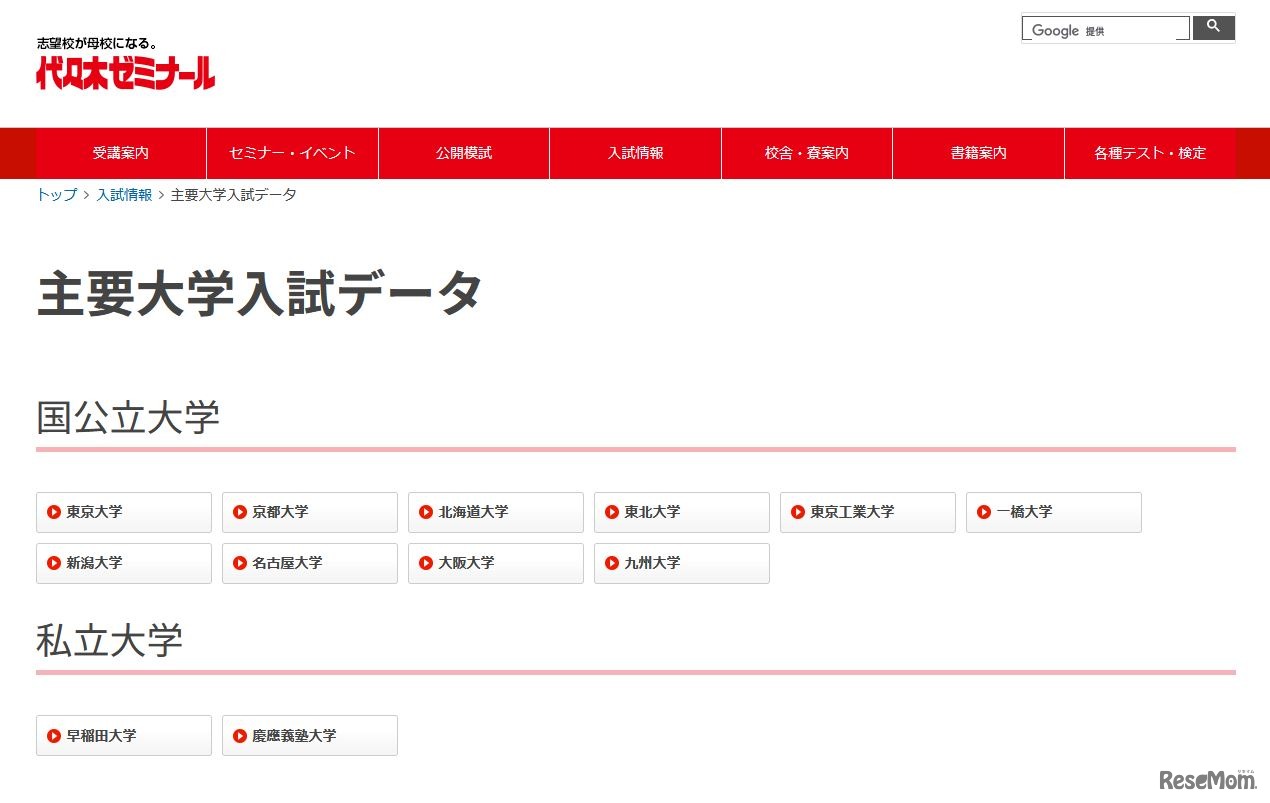Click the 志望校が母校になる。 tagline

tap(97, 44)
